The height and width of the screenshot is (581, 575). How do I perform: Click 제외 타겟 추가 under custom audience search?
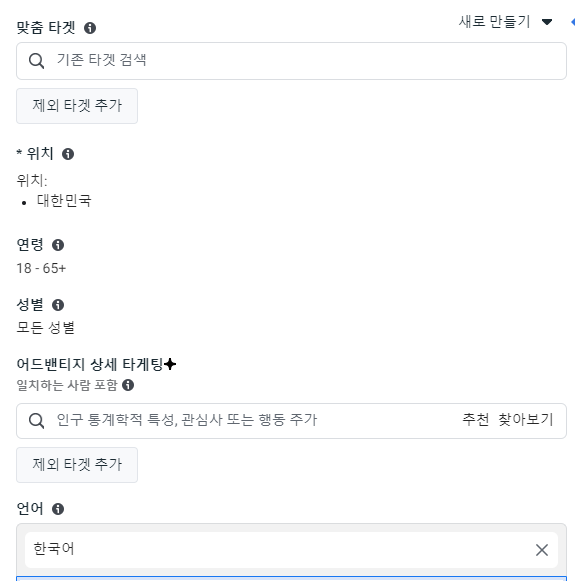77,106
